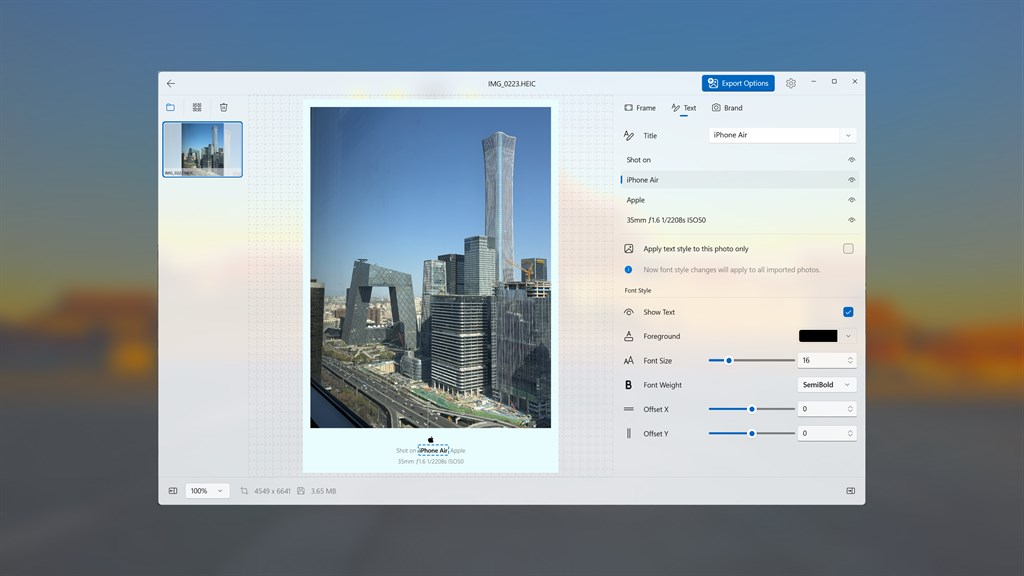Delete photo with the trash icon
This screenshot has width=1024, height=576.
pyautogui.click(x=223, y=107)
